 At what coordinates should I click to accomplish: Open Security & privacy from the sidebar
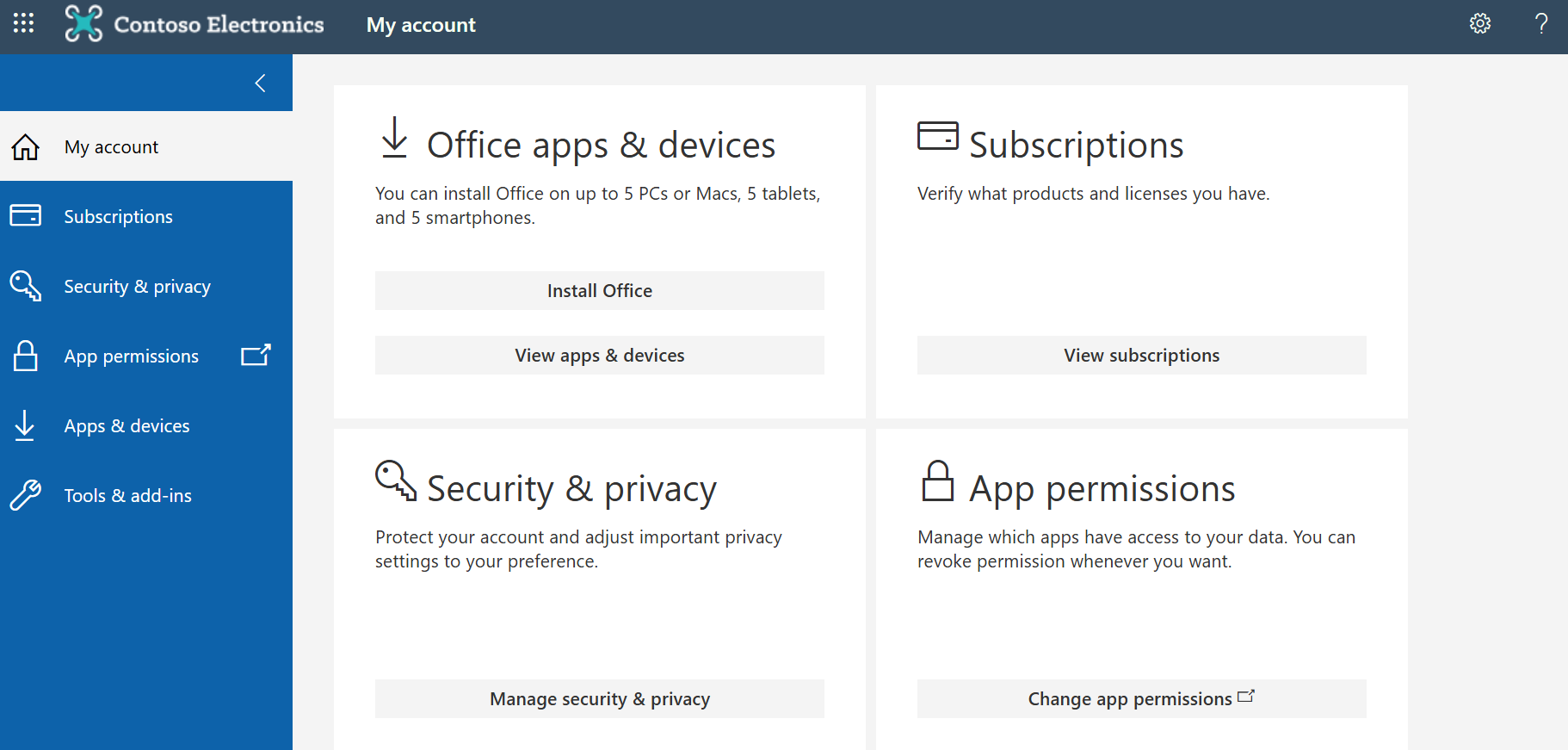pyautogui.click(x=146, y=286)
